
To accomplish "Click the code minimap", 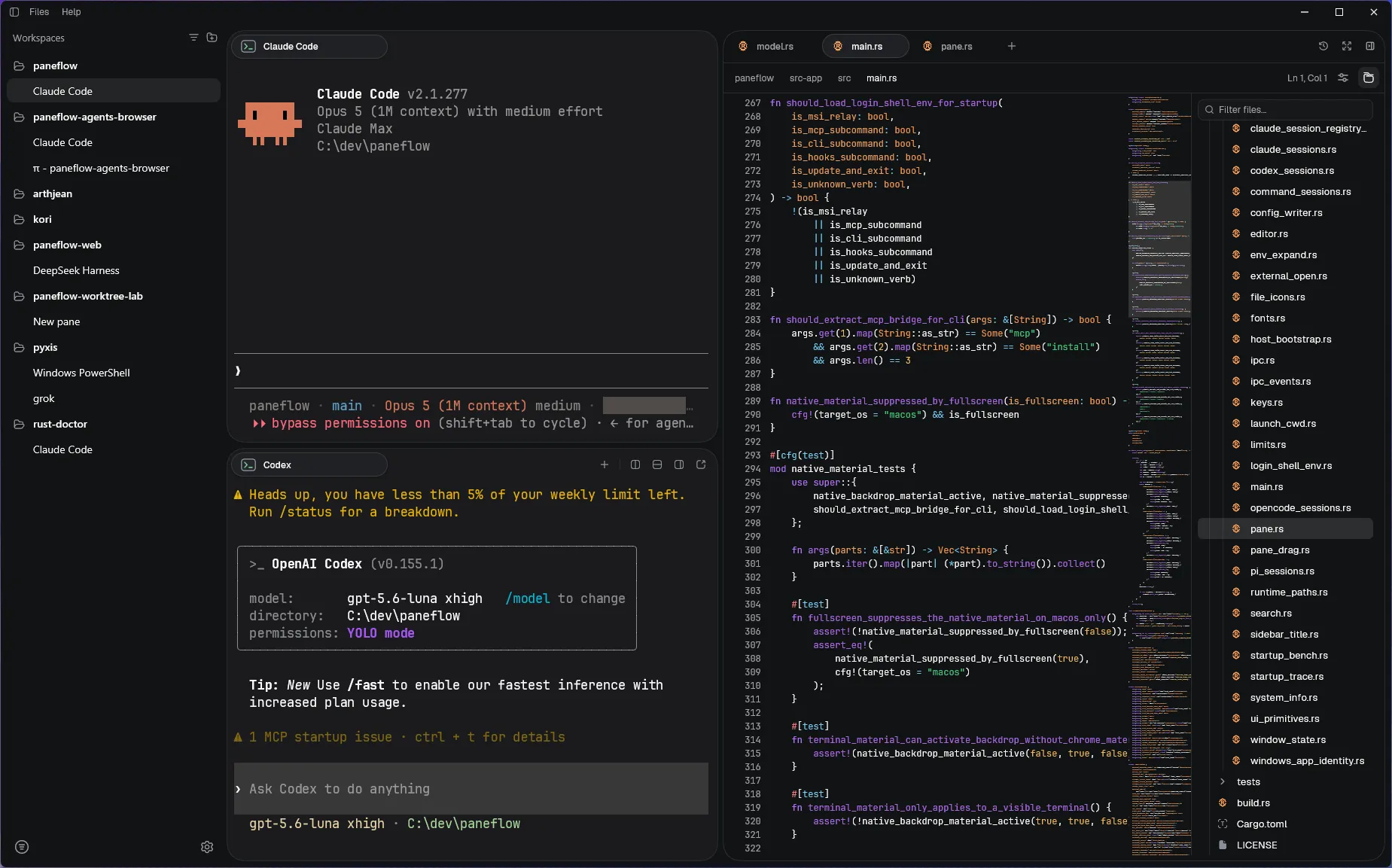I will (x=1159, y=474).
